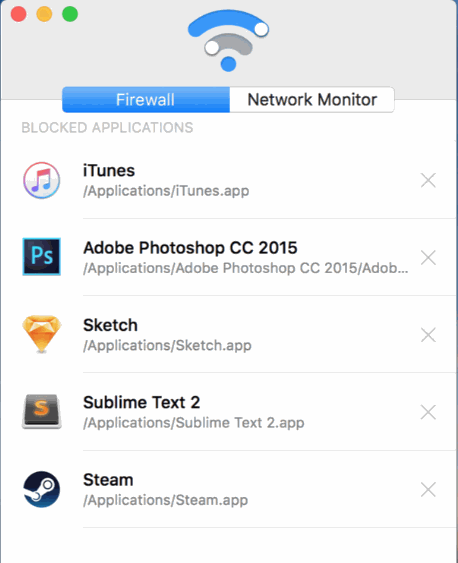Close the window with red button
Image resolution: width=458 pixels, height=563 pixels.
[18, 14]
